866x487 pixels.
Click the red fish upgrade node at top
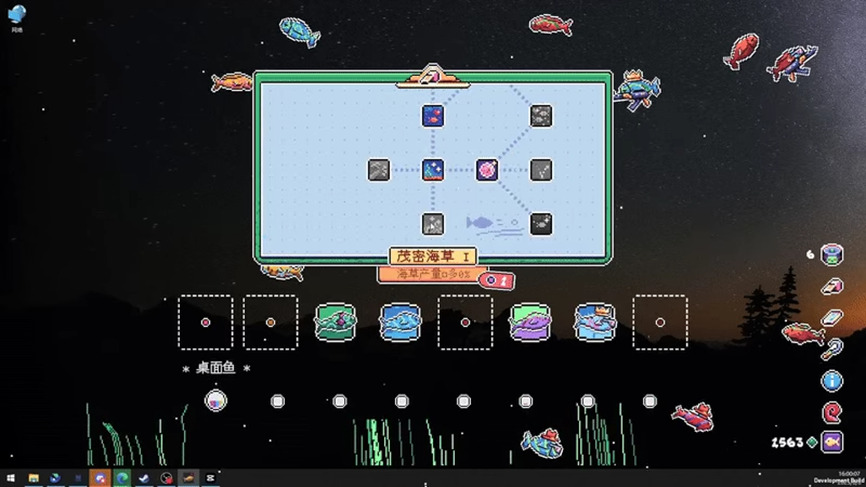click(433, 116)
